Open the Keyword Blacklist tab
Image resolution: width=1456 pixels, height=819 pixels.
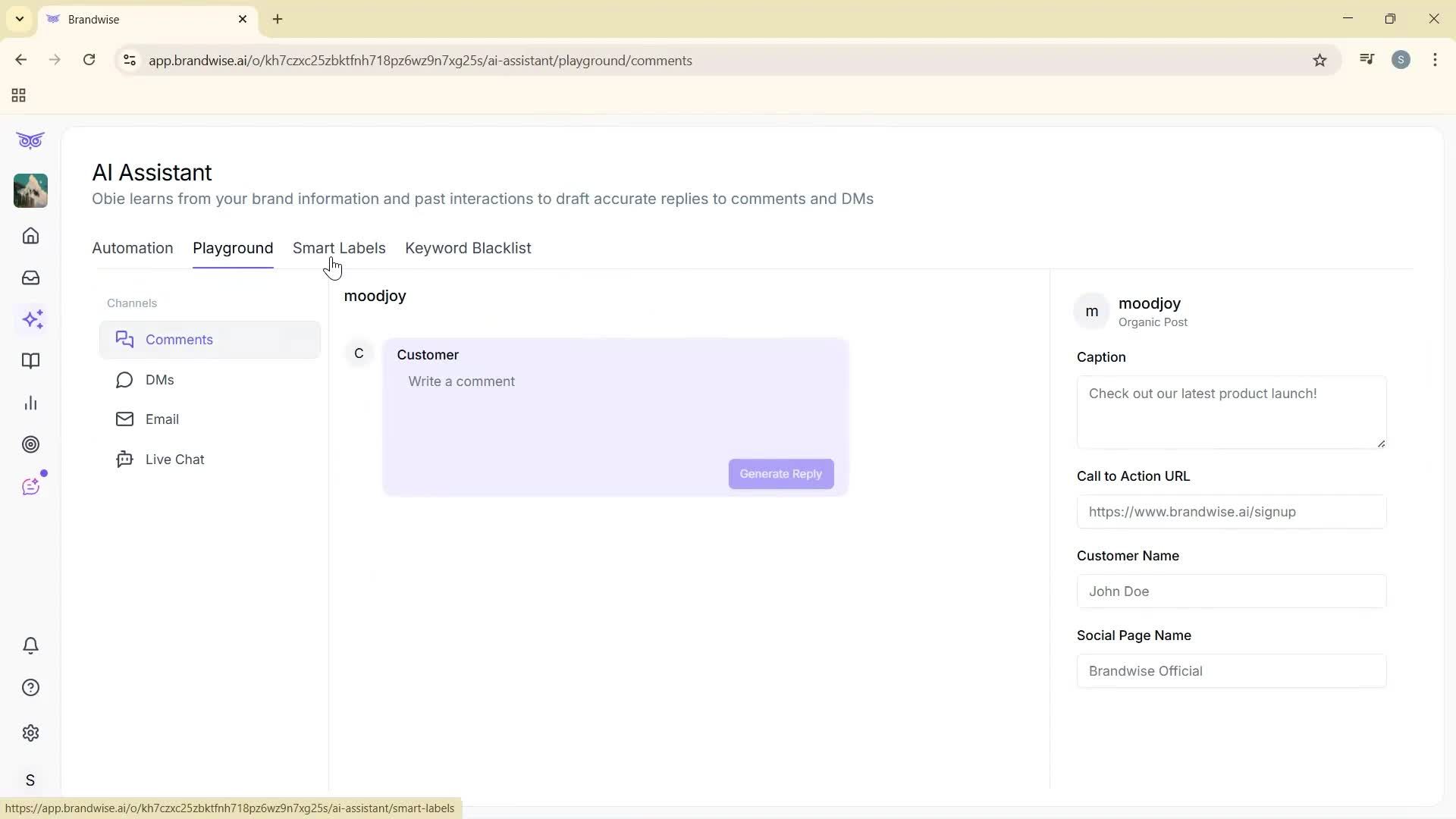pos(468,248)
